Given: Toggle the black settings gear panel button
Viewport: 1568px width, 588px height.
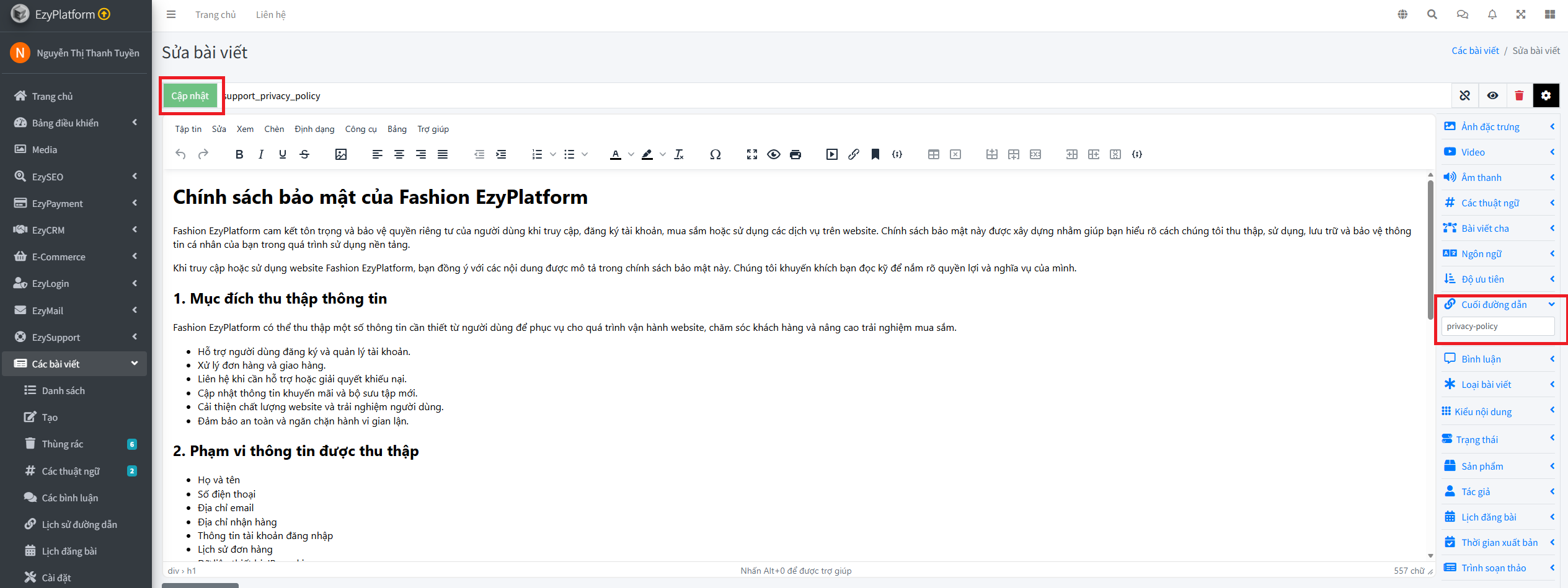Looking at the screenshot, I should tap(1546, 95).
